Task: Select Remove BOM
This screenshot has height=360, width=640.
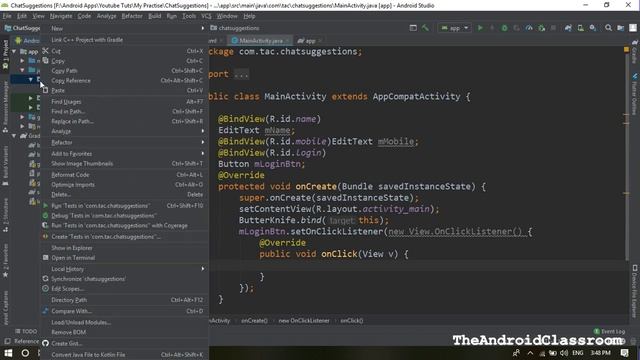Action: click(x=124, y=332)
